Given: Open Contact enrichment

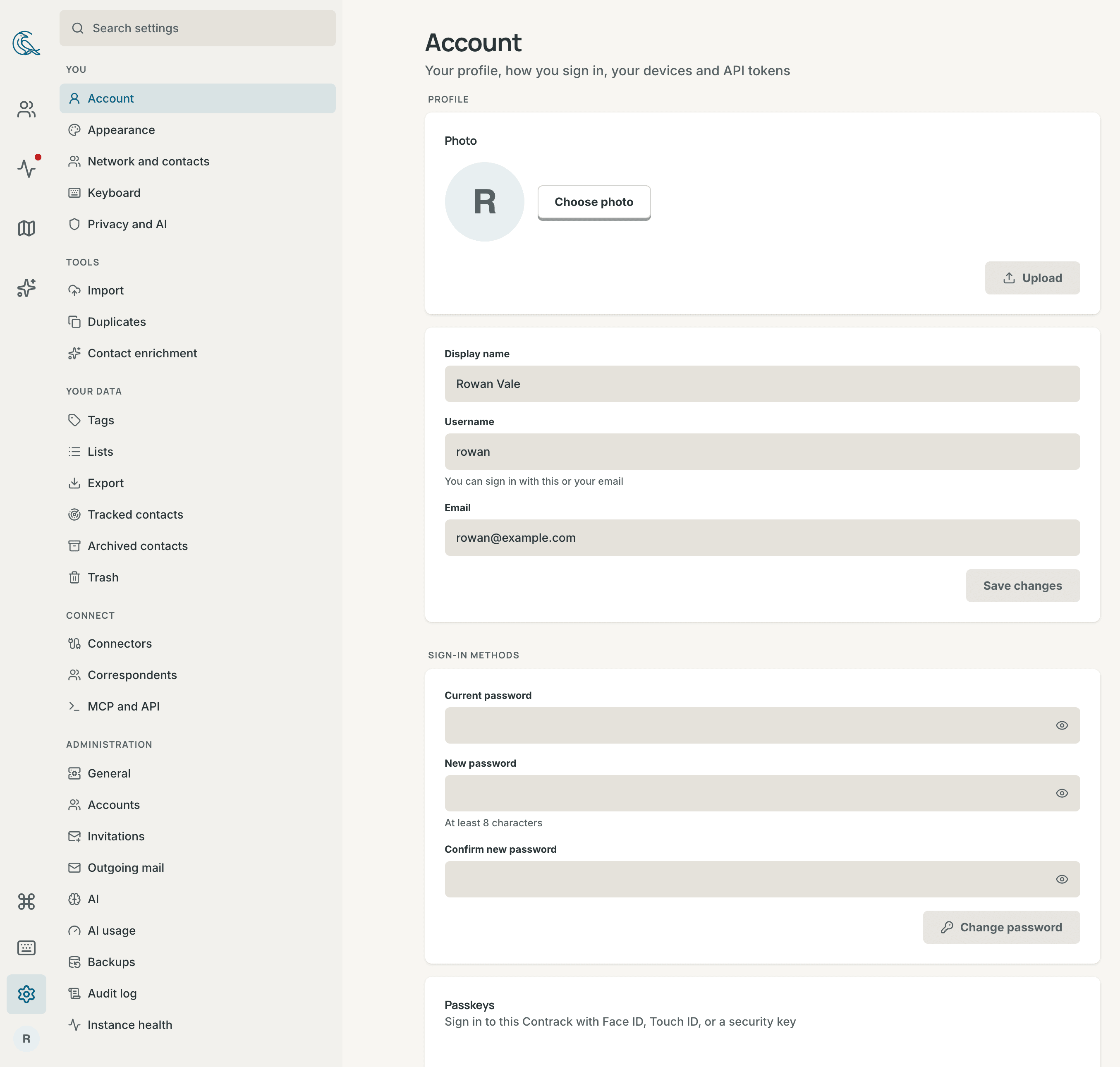Looking at the screenshot, I should [197, 353].
